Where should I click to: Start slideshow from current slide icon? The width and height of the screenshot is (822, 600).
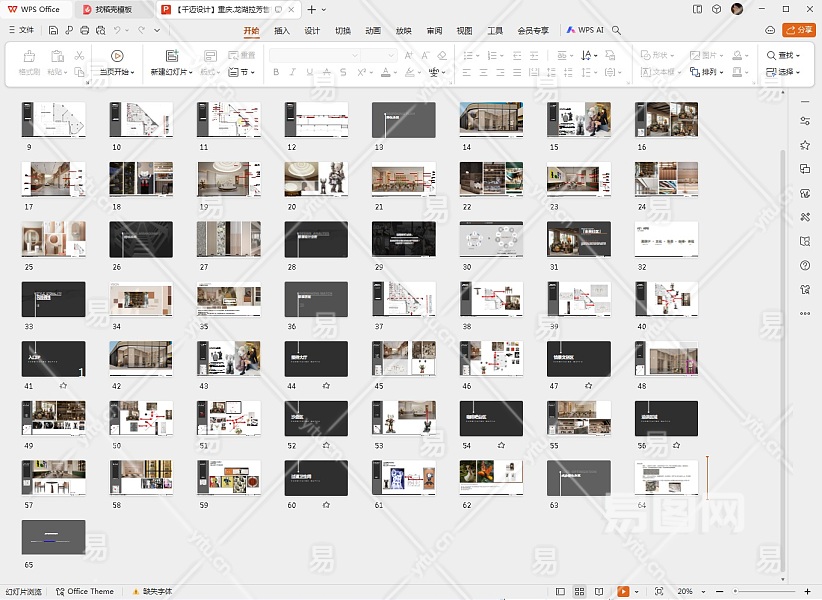tap(117, 56)
